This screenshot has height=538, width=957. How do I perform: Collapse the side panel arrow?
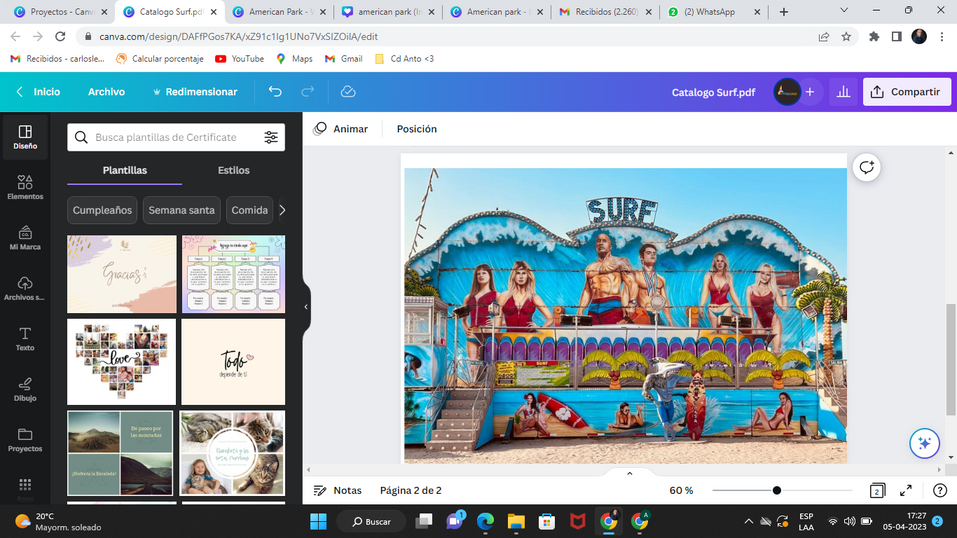click(x=306, y=307)
